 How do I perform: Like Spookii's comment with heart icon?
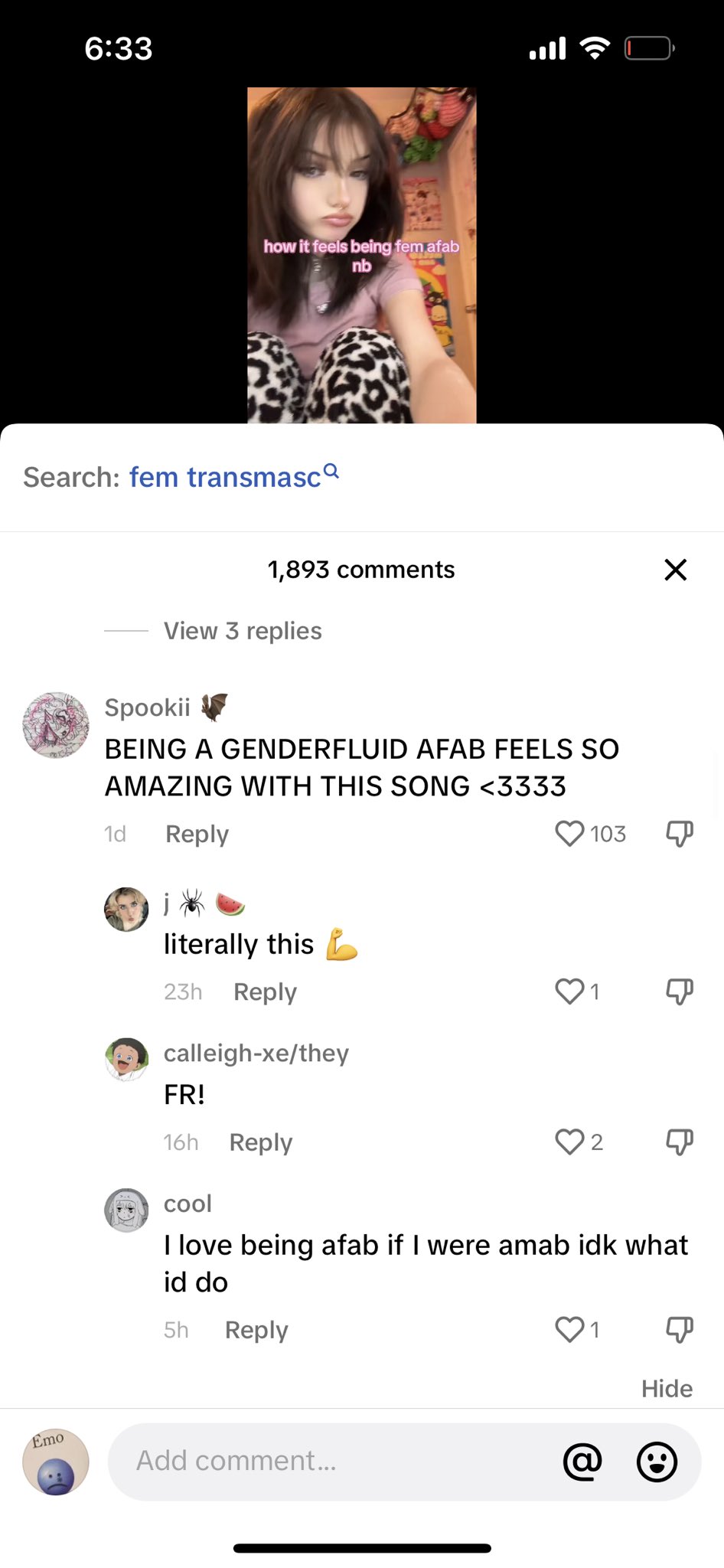[569, 833]
